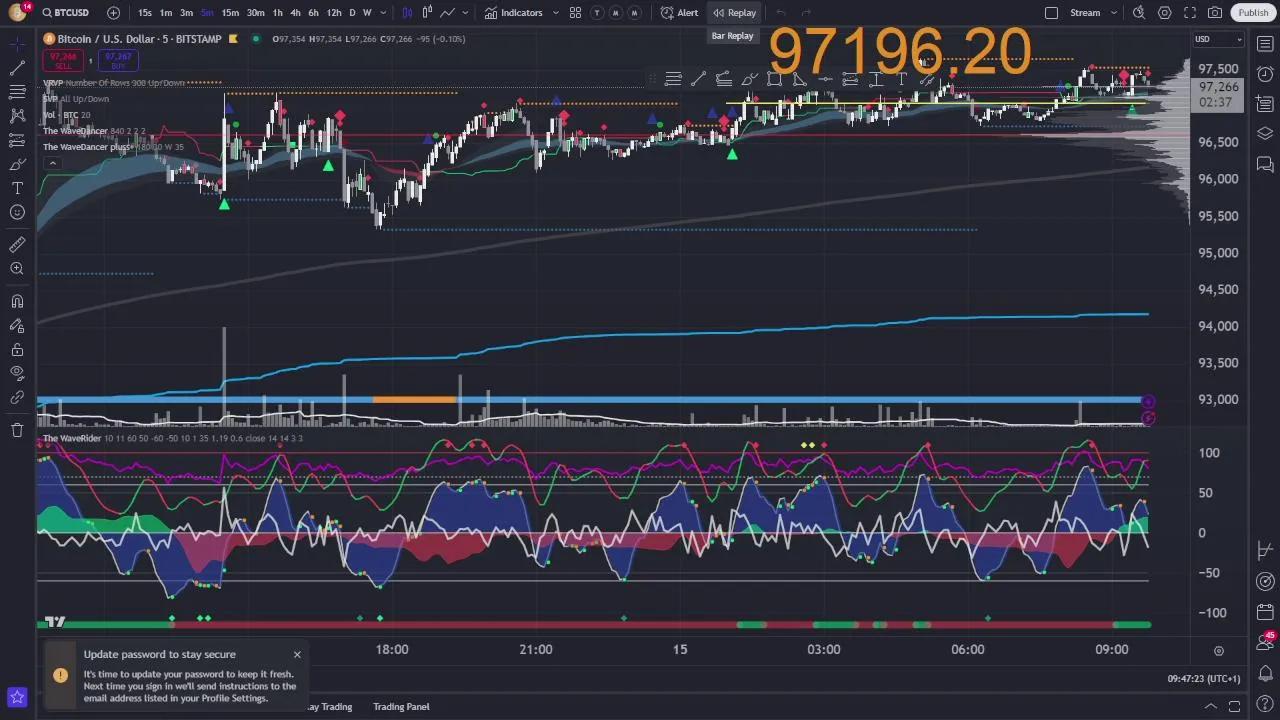Select the line chart type icon
Screen dimensions: 1280x720
(447, 13)
